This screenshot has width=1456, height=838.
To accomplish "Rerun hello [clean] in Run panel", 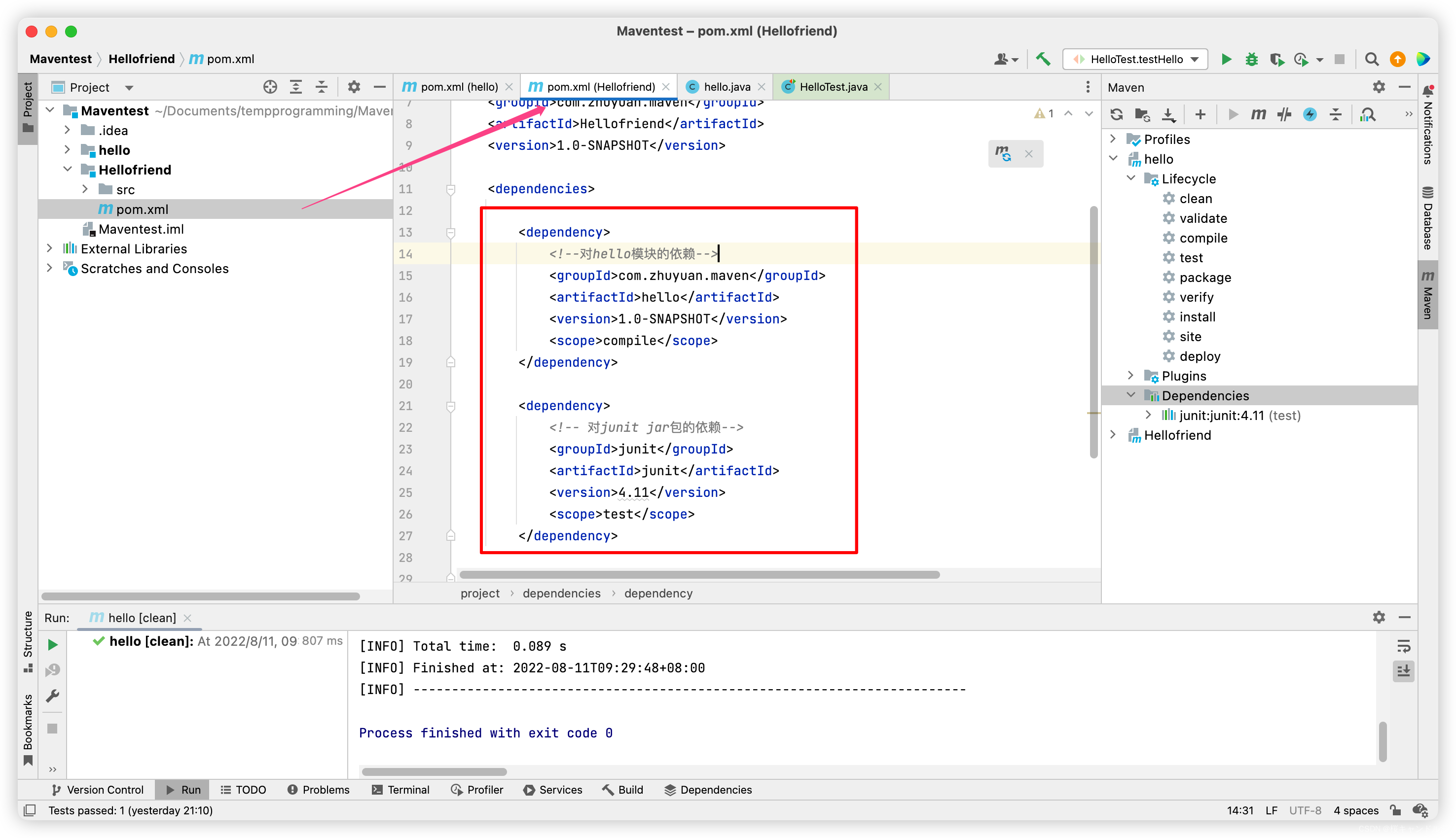I will [52, 644].
